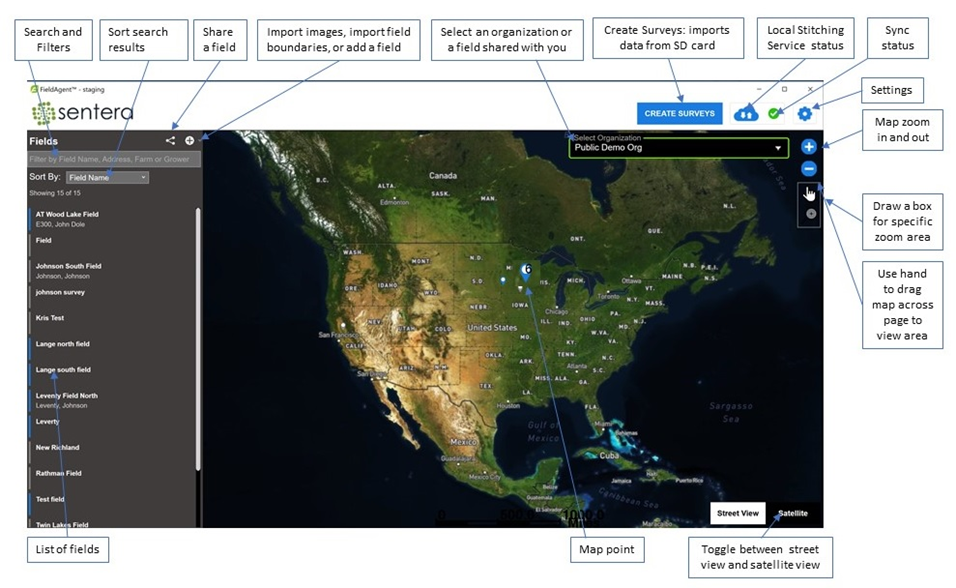Select Johnson South Field in list

[68, 266]
